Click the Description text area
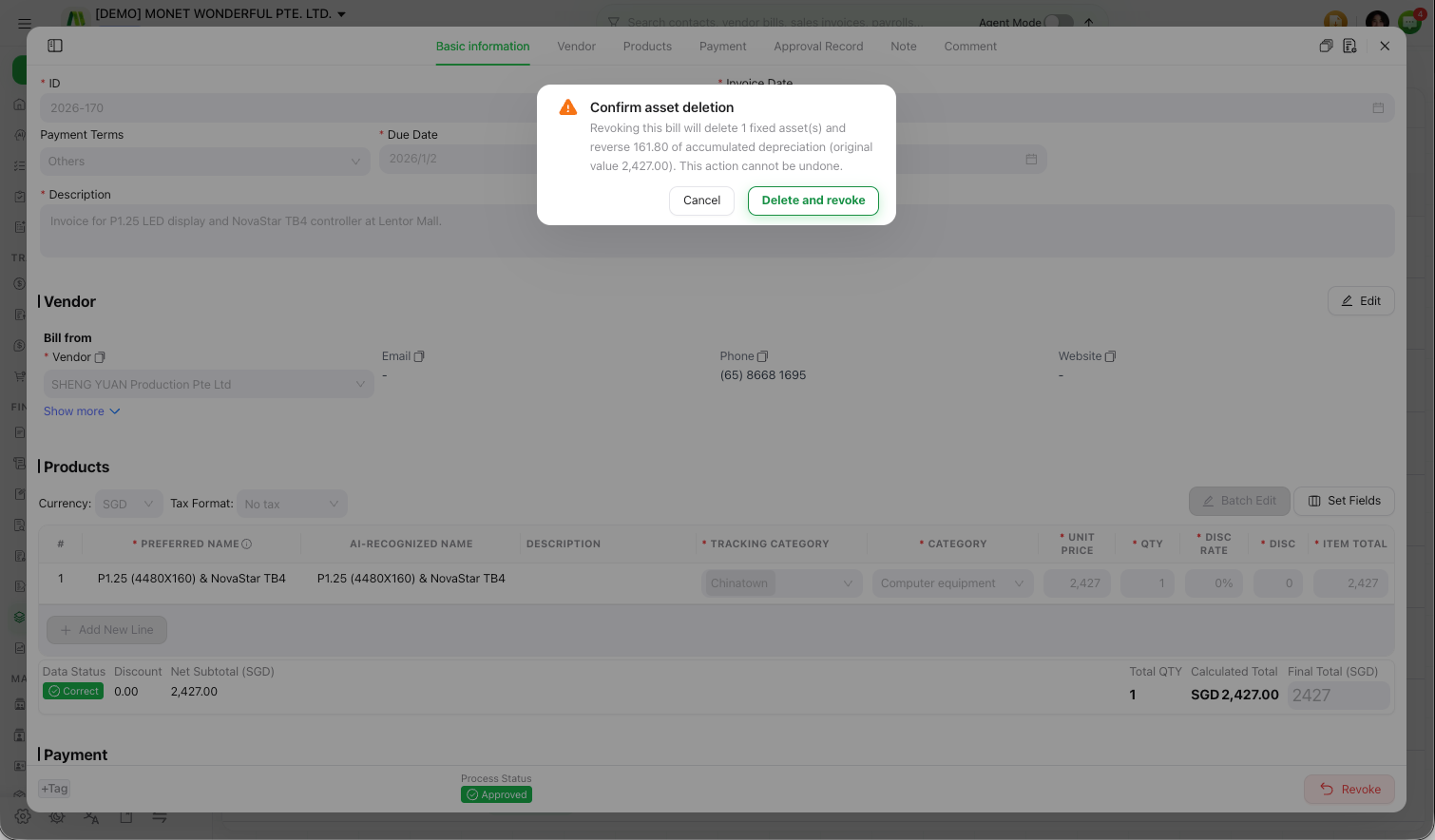This screenshot has width=1435, height=840. pyautogui.click(x=717, y=231)
